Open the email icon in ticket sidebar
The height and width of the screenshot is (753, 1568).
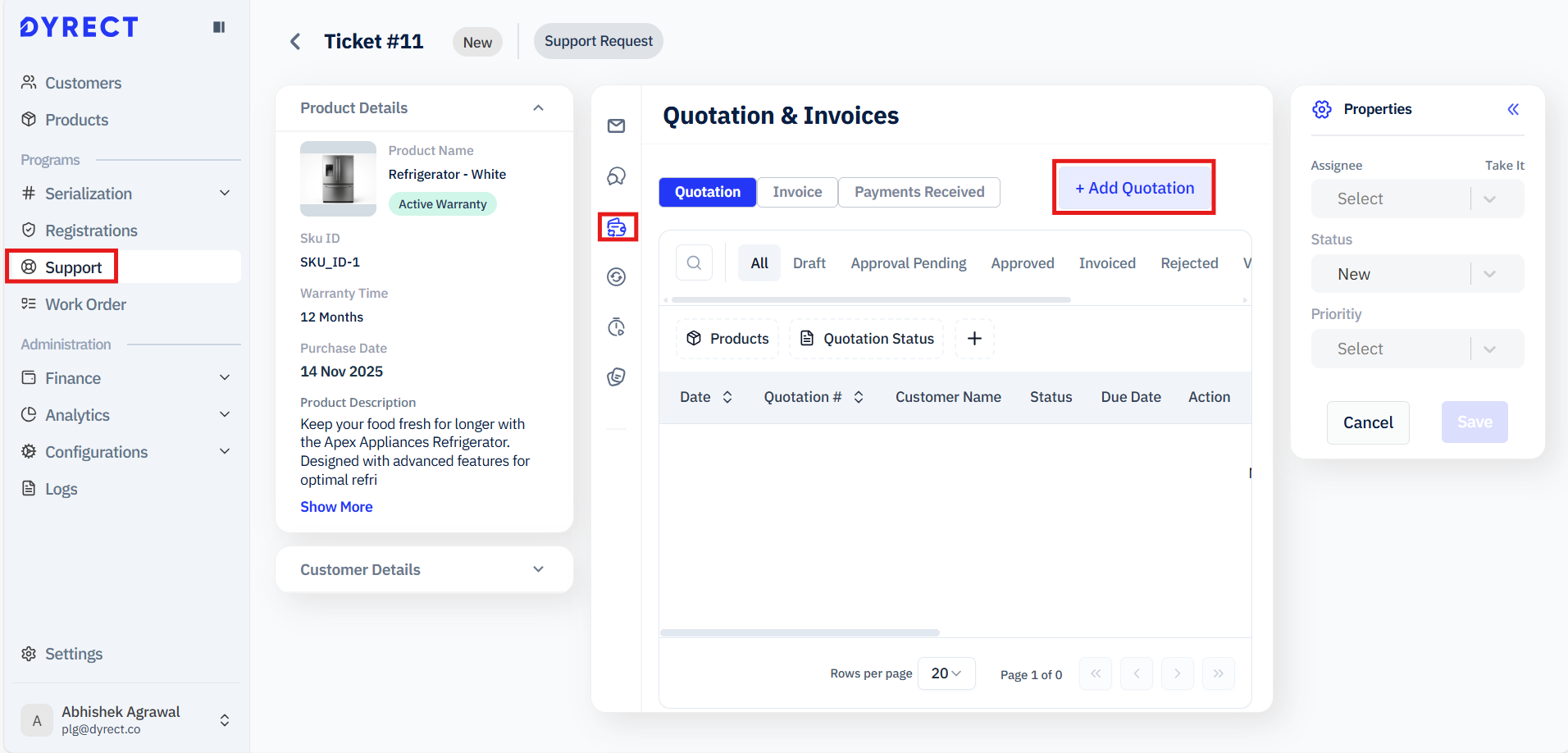[x=616, y=125]
